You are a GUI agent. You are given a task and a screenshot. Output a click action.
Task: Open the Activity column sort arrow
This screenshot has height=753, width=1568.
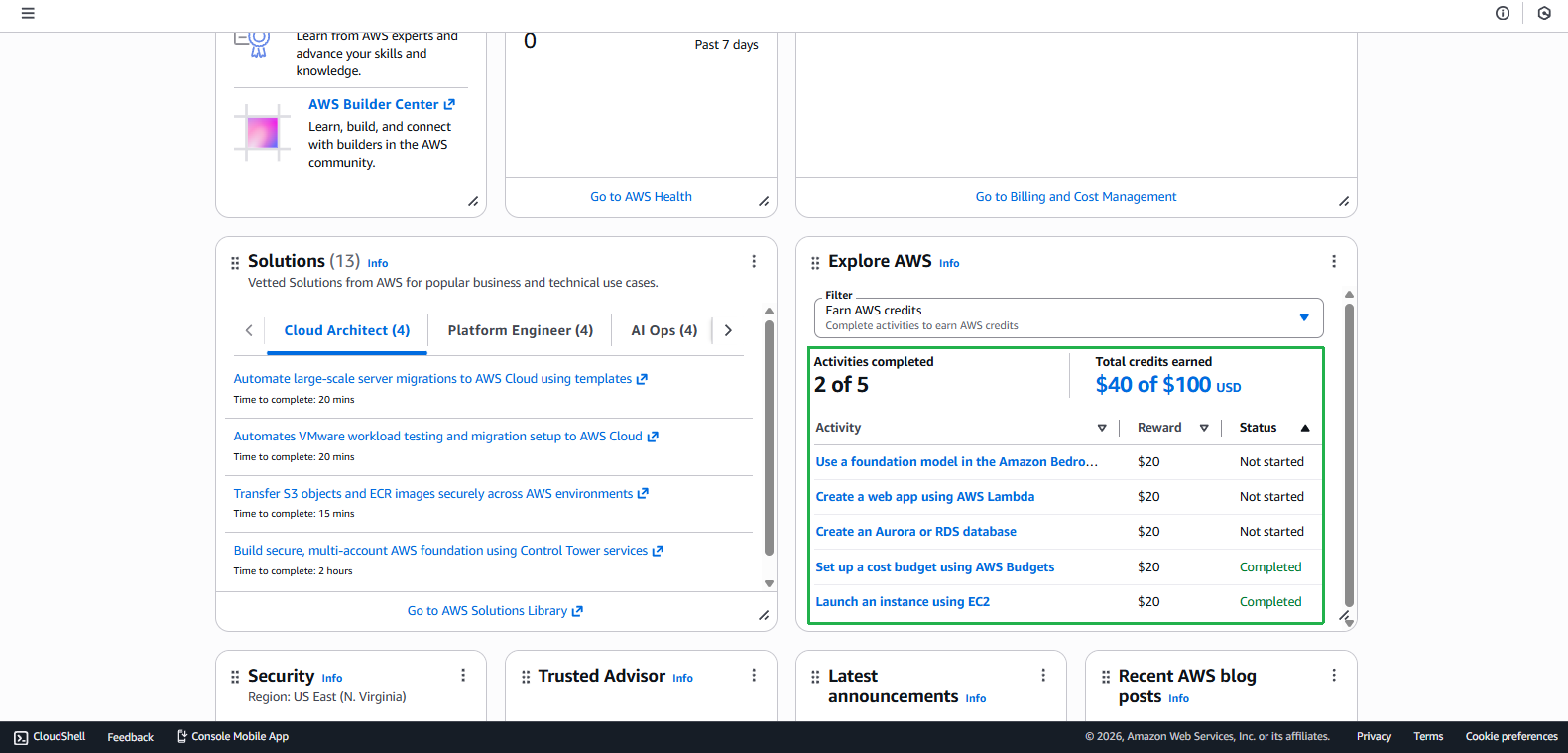(1102, 428)
